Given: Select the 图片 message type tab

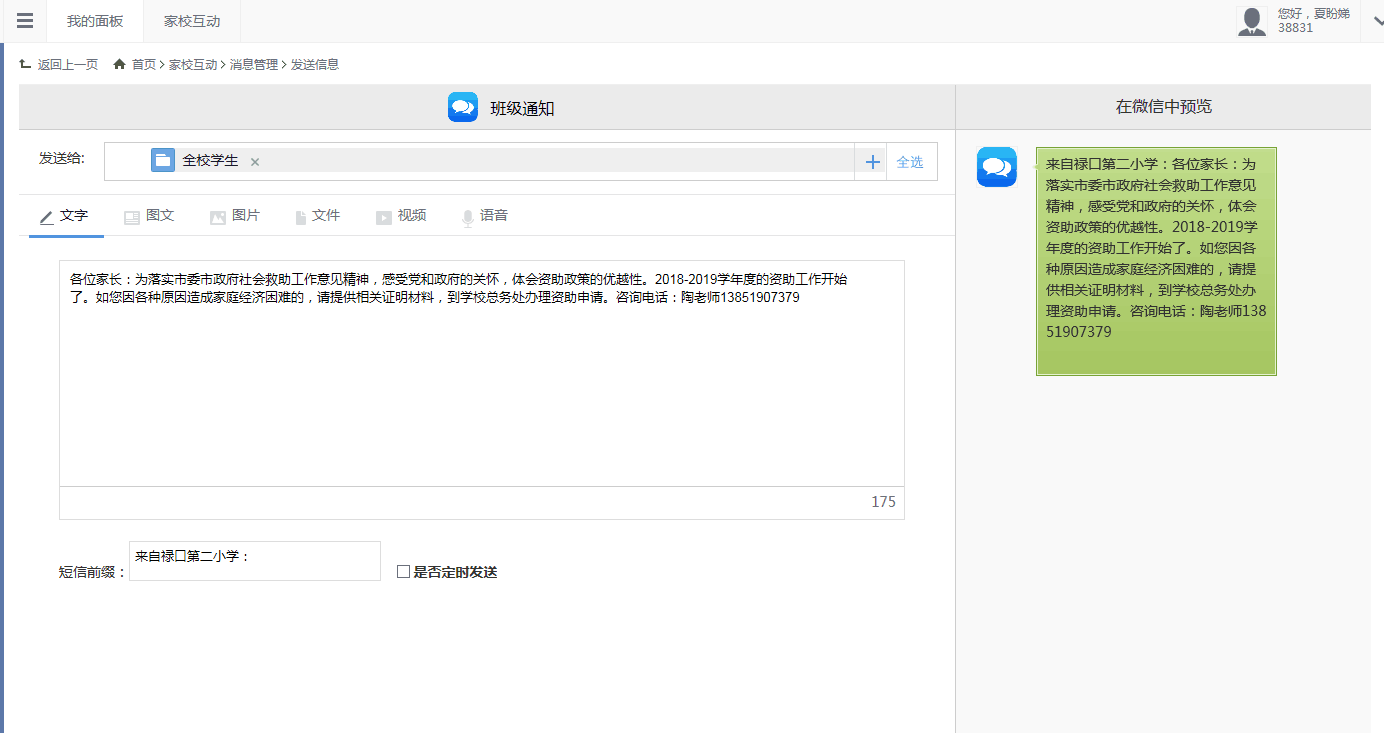Looking at the screenshot, I should [235, 216].
